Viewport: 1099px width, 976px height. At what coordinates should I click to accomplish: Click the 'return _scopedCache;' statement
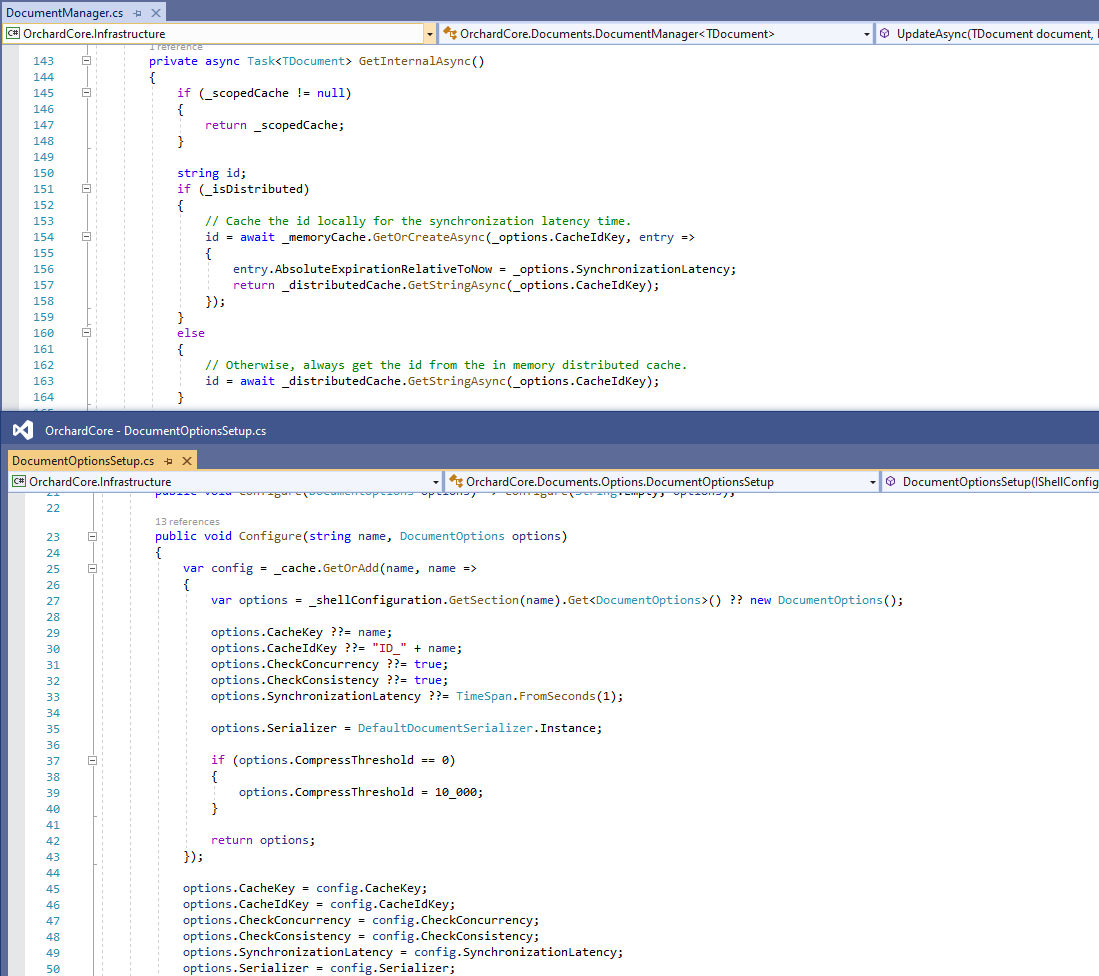click(275, 125)
